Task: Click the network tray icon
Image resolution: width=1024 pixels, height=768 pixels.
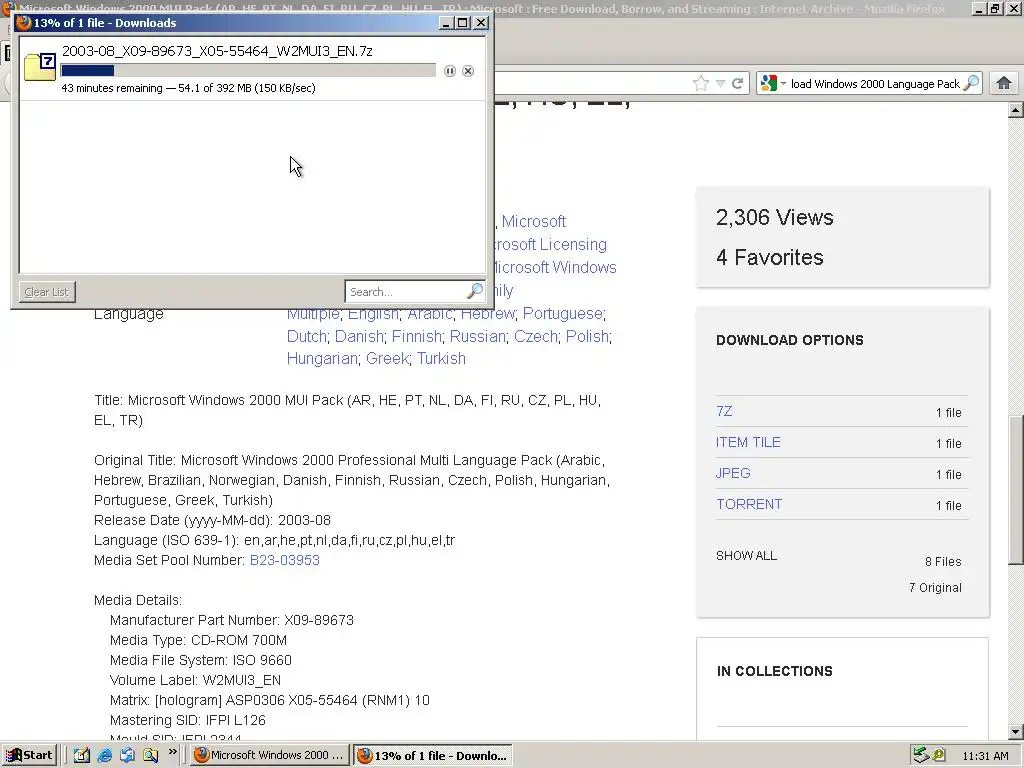Action: (x=920, y=755)
